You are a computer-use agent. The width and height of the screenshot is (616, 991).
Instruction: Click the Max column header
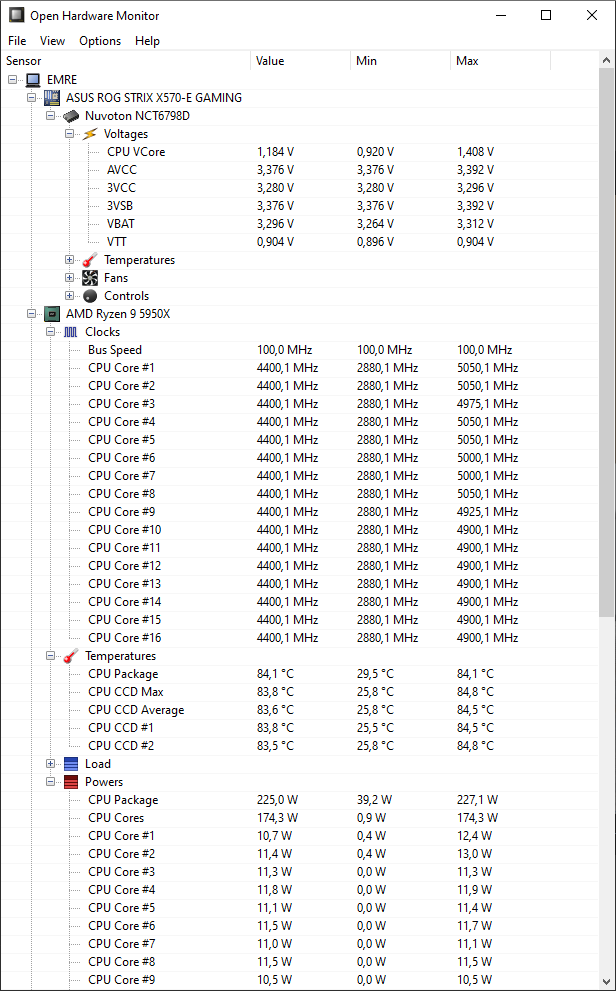(500, 61)
